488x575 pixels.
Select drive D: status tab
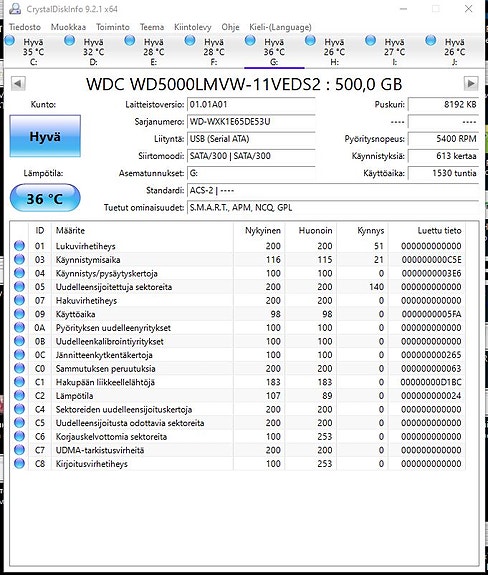tap(93, 52)
